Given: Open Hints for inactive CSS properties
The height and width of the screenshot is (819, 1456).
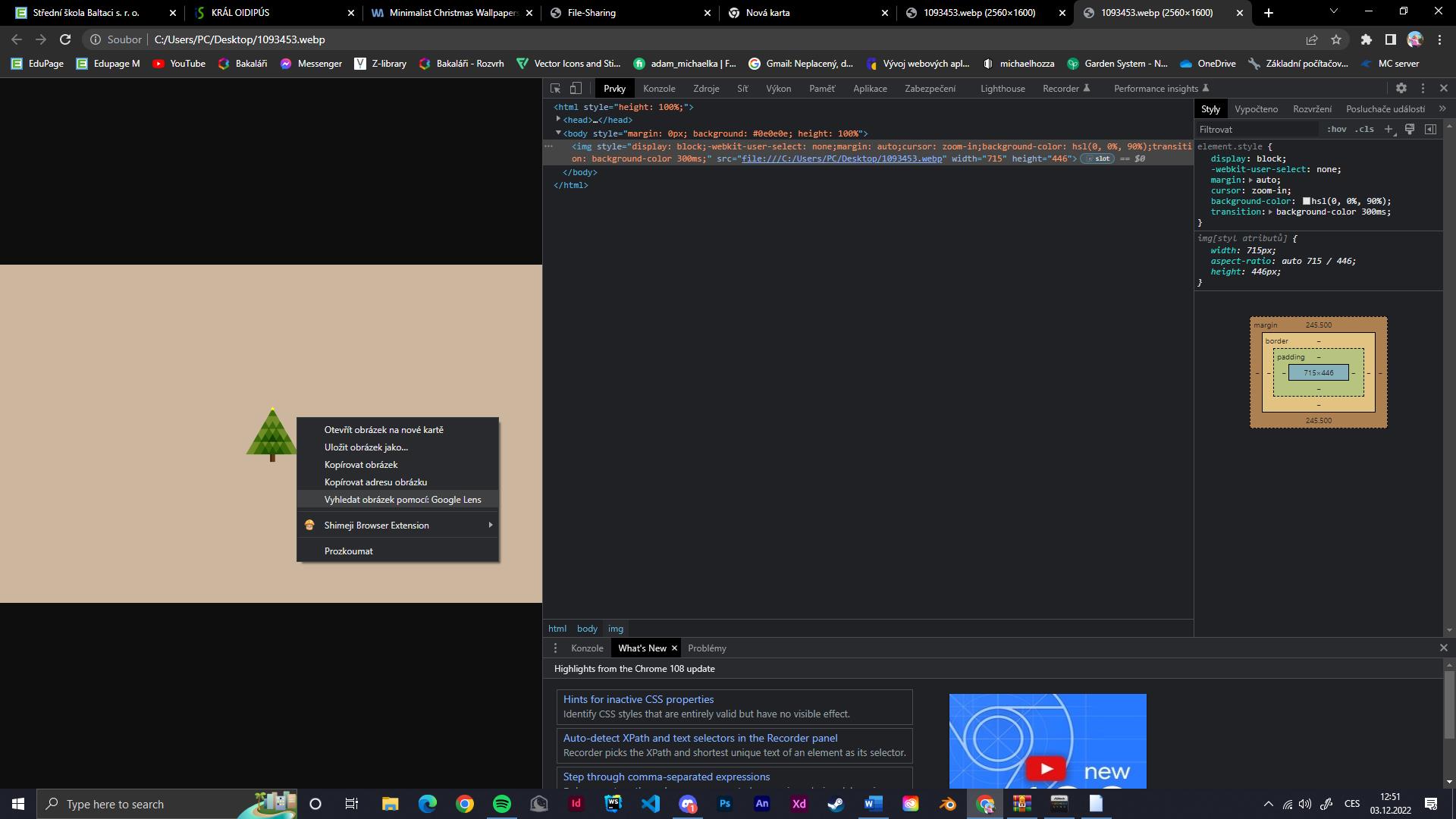Looking at the screenshot, I should (638, 700).
